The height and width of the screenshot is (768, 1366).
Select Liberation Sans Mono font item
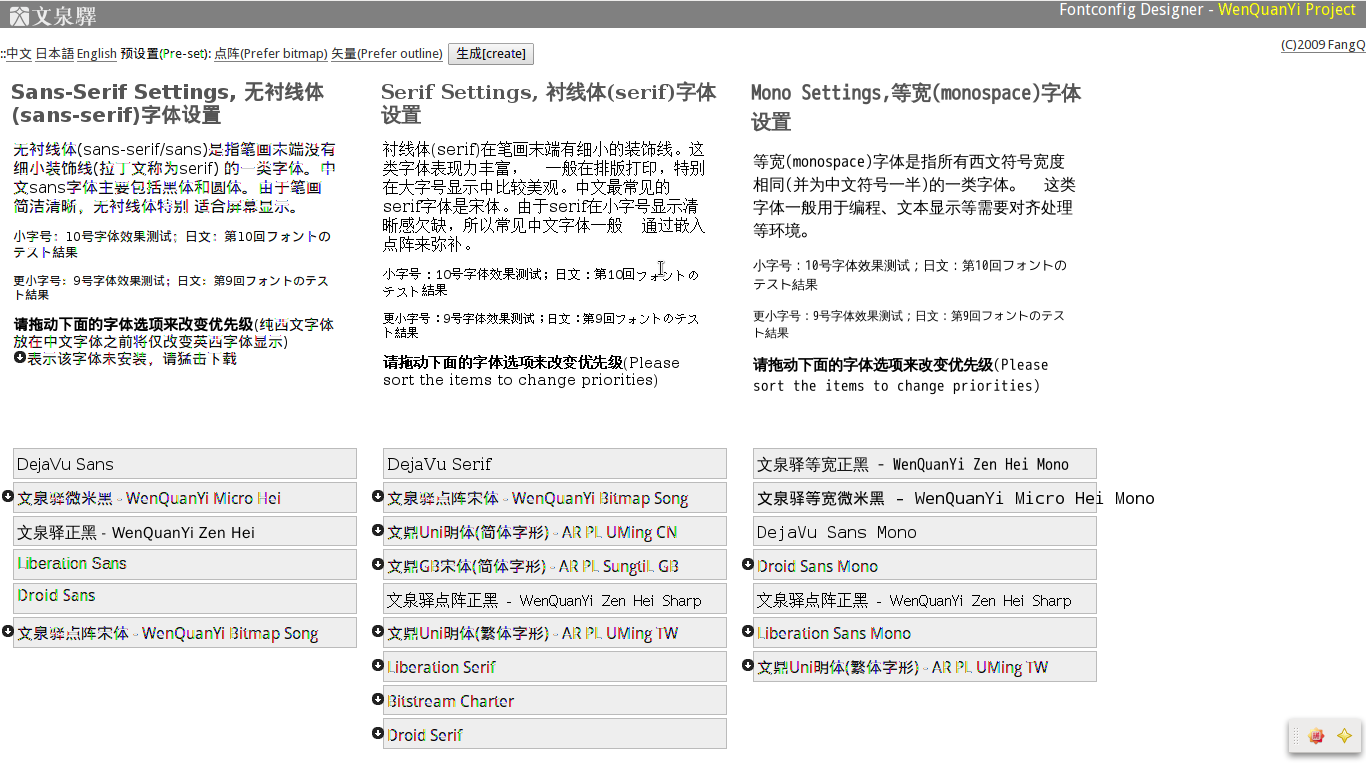925,632
